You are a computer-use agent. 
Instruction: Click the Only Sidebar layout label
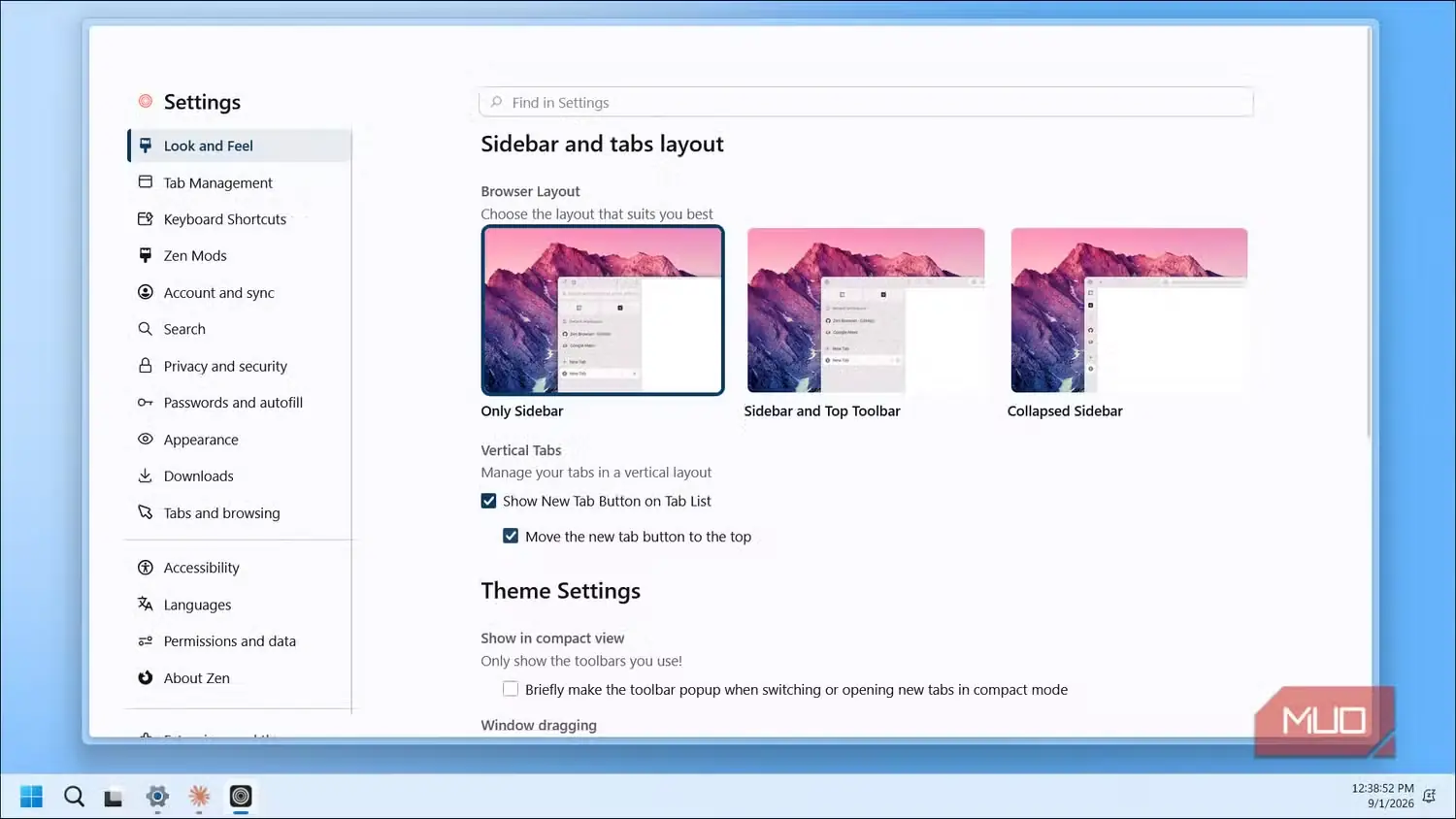pyautogui.click(x=522, y=410)
